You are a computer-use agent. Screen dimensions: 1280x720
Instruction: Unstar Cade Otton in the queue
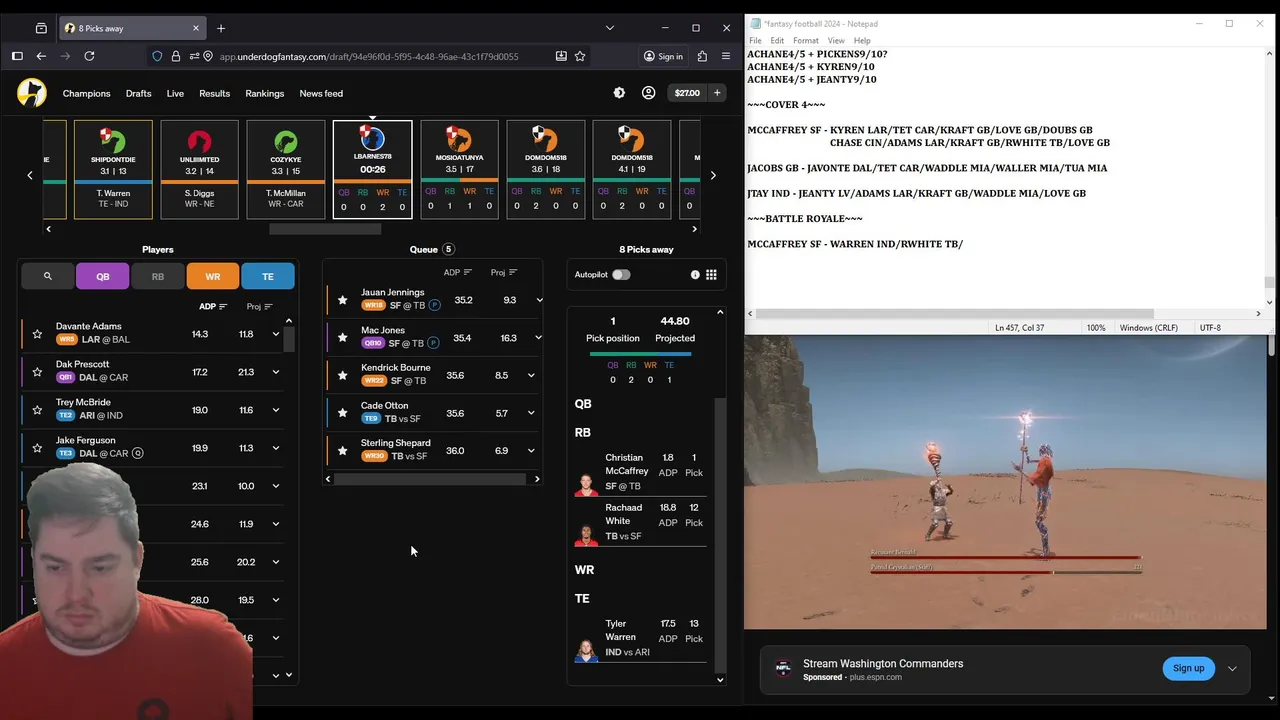click(x=342, y=413)
